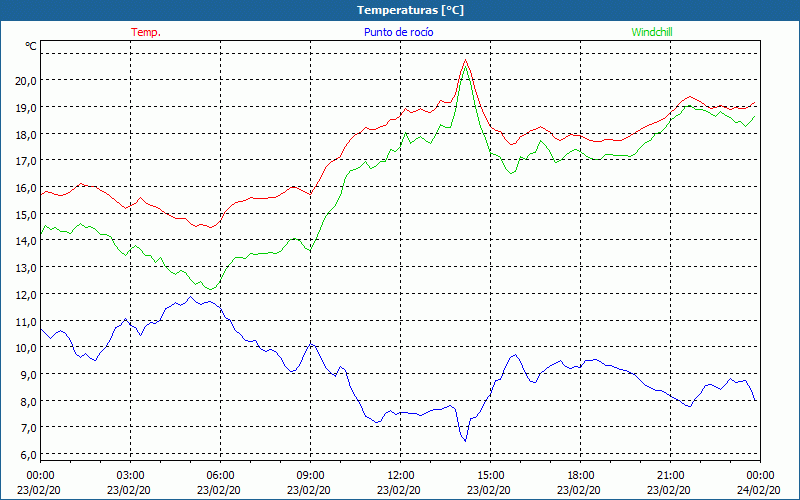The height and width of the screenshot is (500, 800).
Task: Click the "09:00" time label
Action: click(310, 476)
